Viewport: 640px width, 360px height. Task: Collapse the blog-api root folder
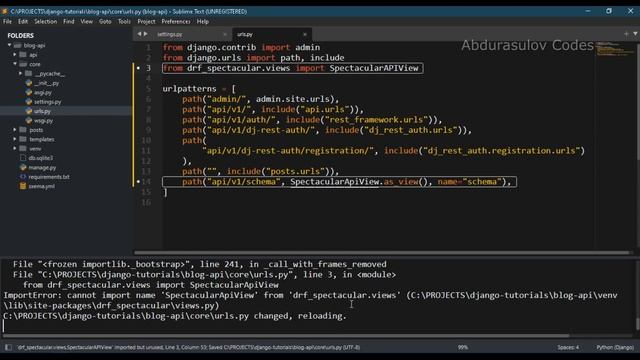tap(9, 45)
